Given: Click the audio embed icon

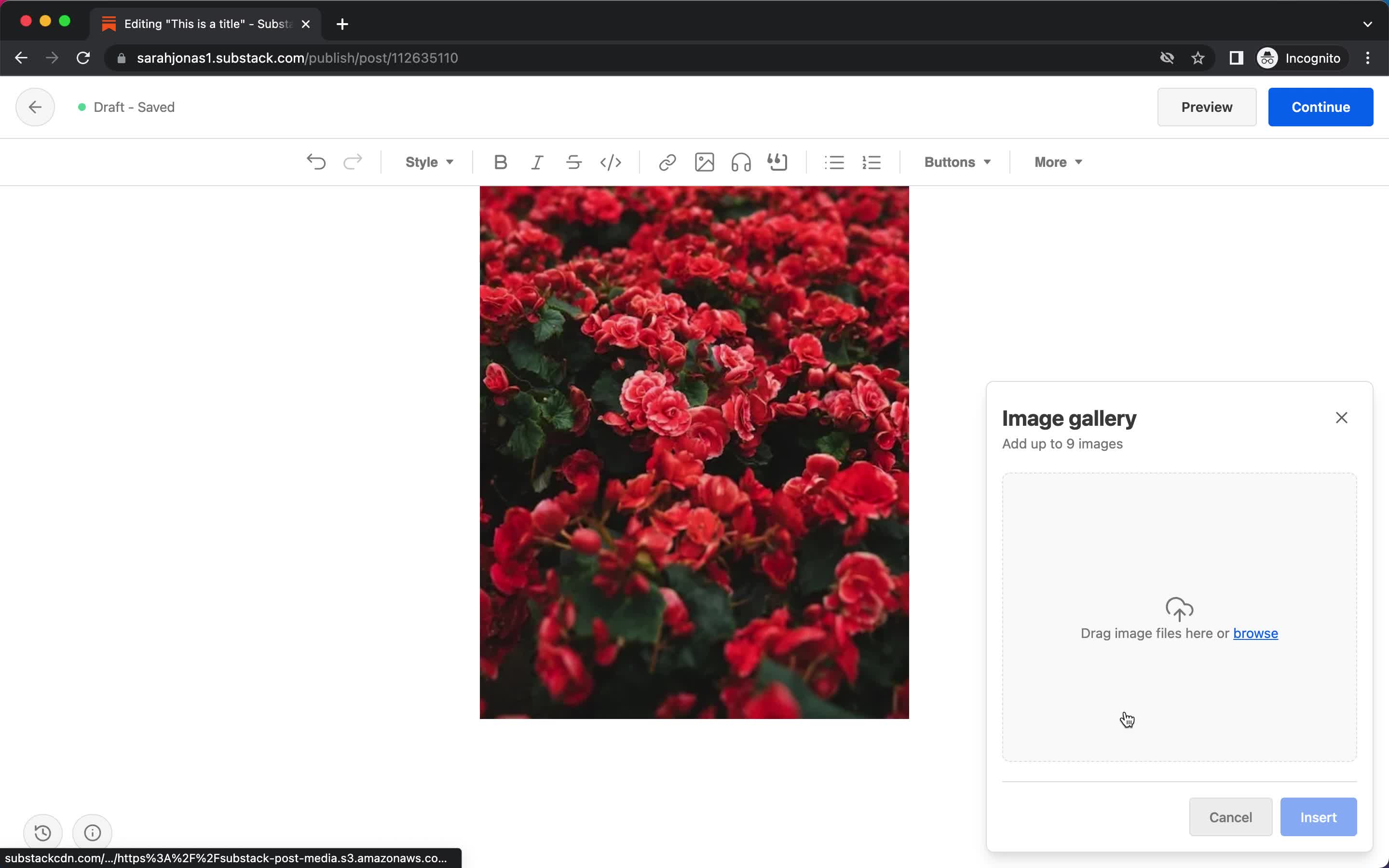Looking at the screenshot, I should [x=740, y=161].
